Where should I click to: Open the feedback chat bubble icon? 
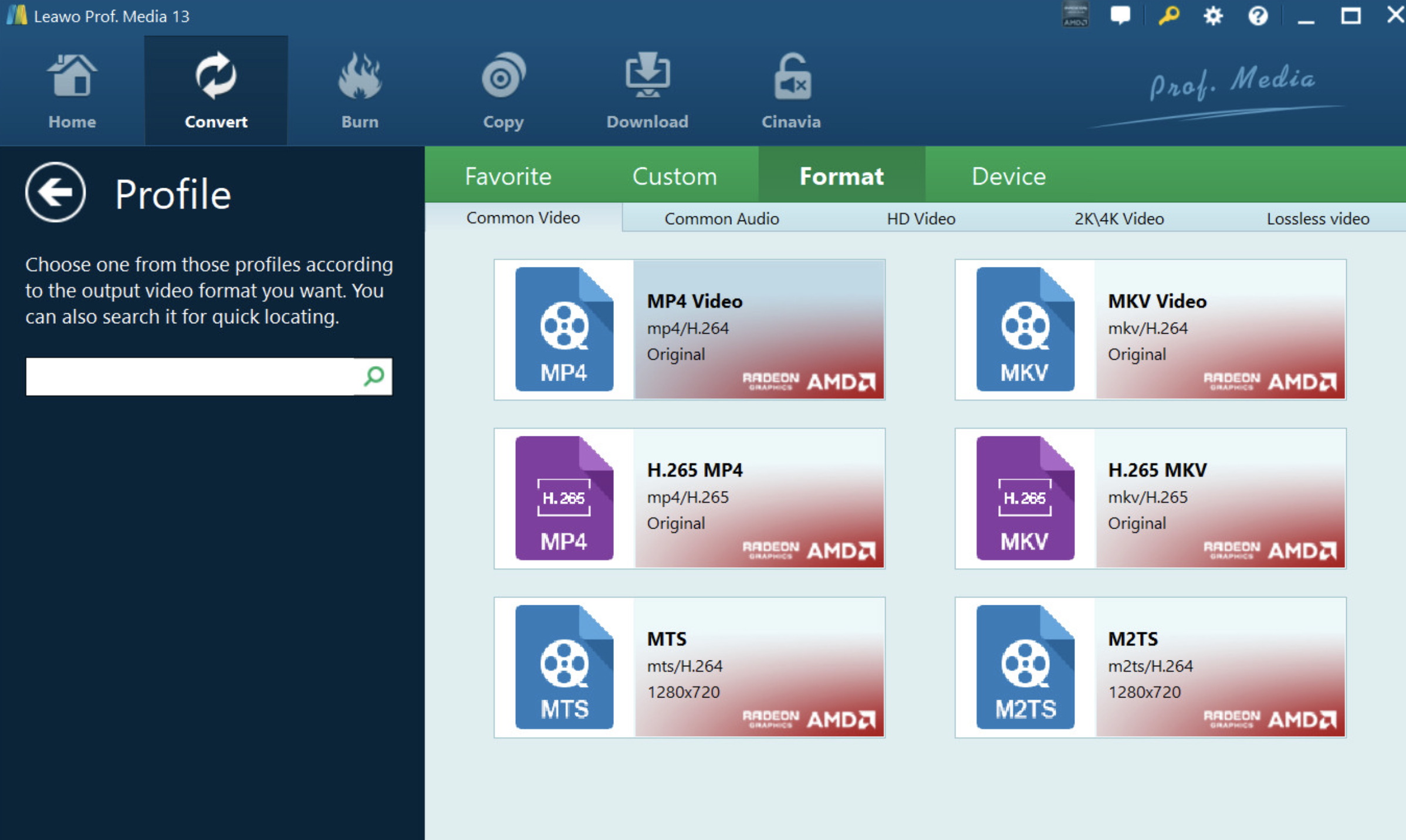tap(1120, 15)
